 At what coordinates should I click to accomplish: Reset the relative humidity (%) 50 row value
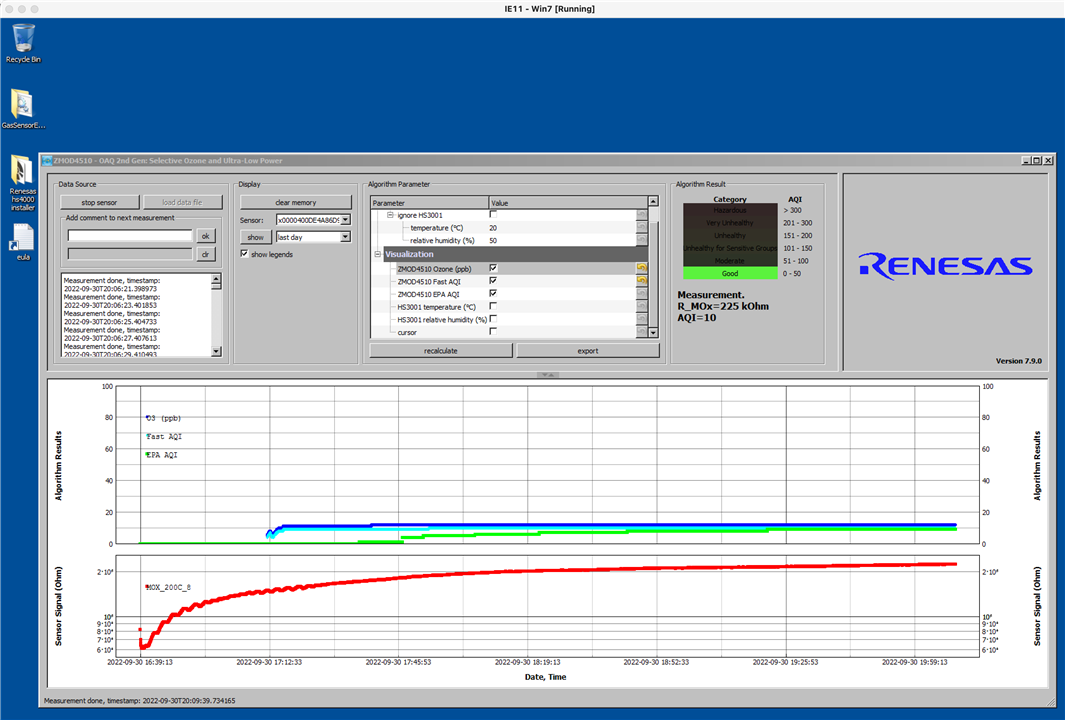[641, 240]
